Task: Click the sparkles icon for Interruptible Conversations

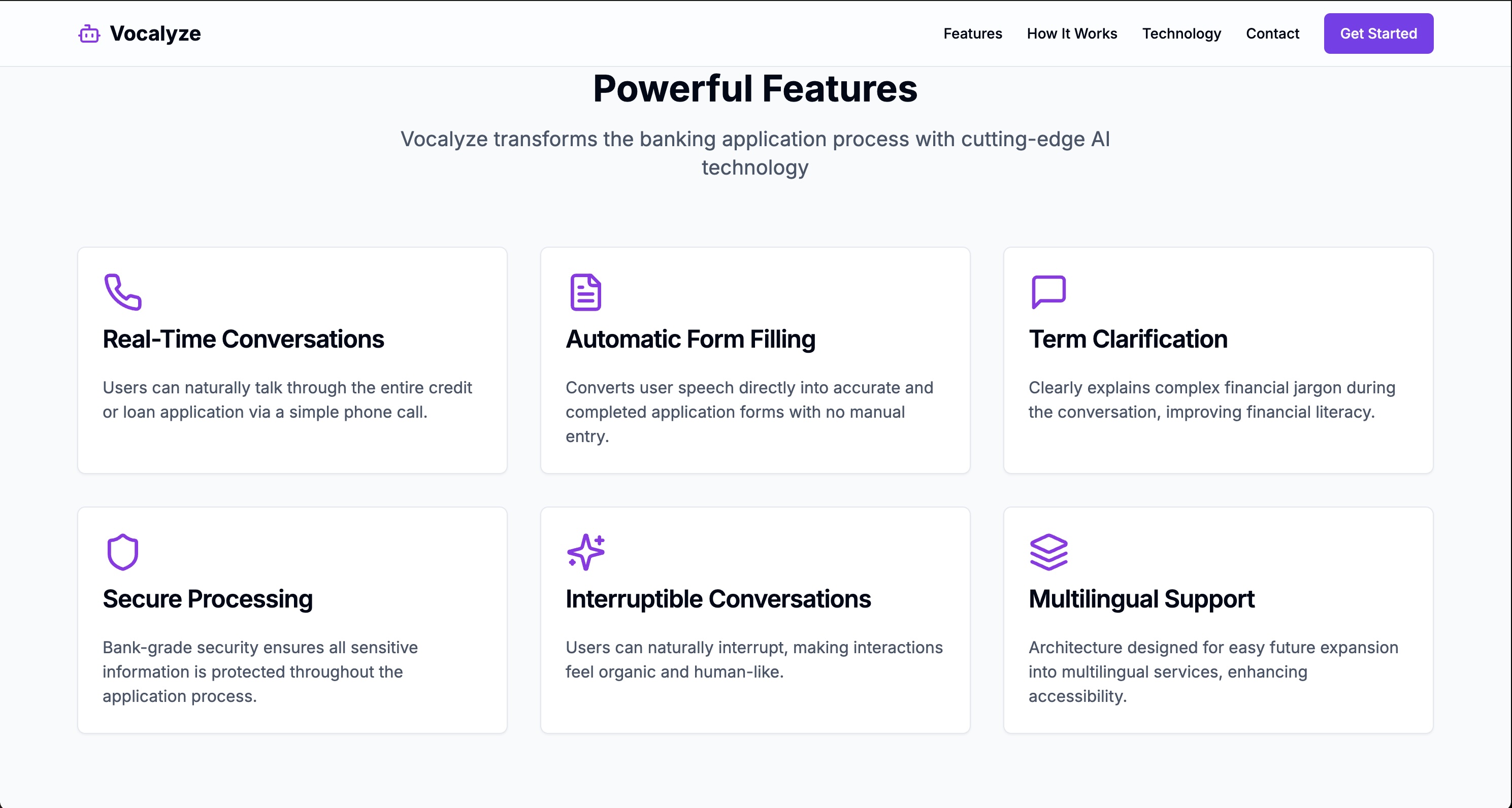Action: coord(585,552)
